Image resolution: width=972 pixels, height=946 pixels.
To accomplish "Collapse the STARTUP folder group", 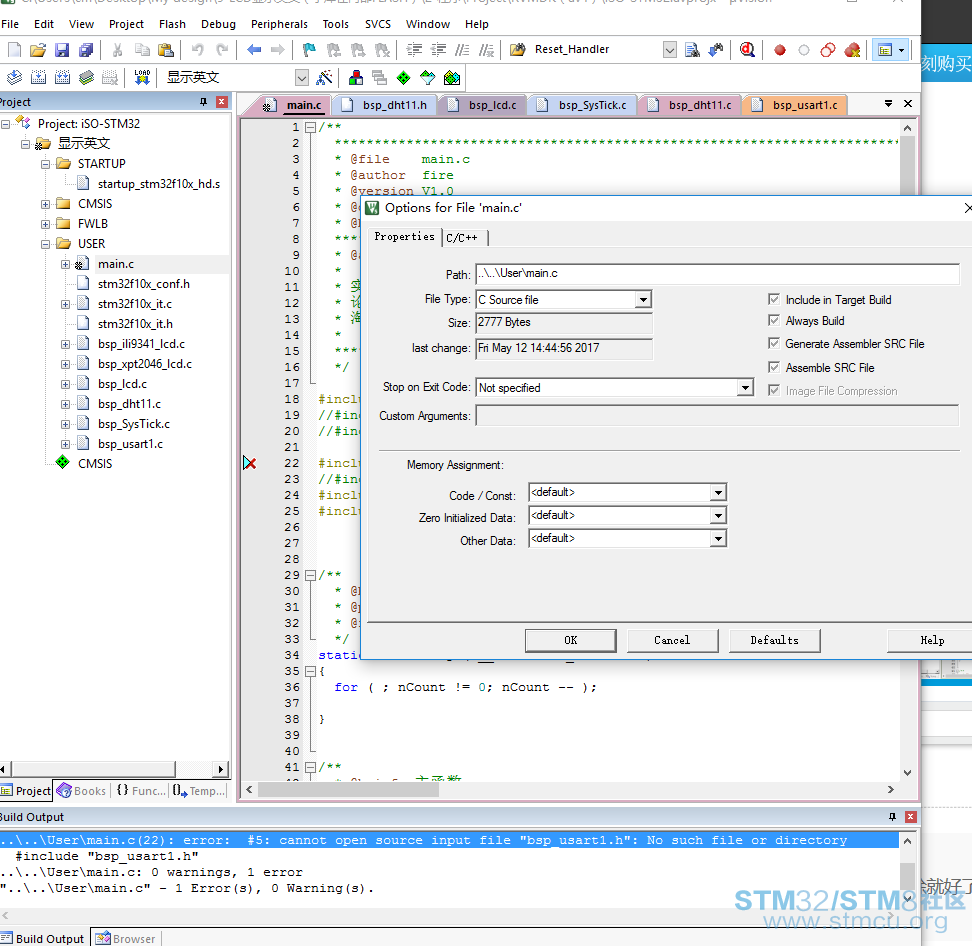I will [x=45, y=164].
